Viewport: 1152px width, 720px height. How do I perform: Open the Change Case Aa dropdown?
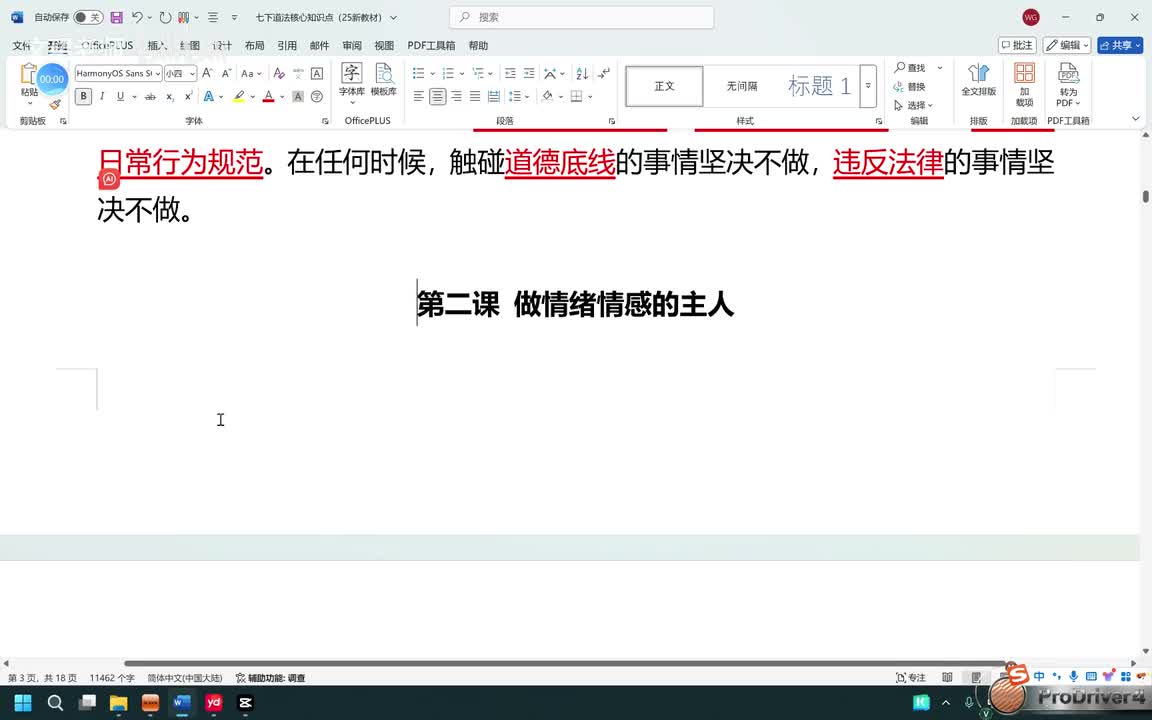251,73
